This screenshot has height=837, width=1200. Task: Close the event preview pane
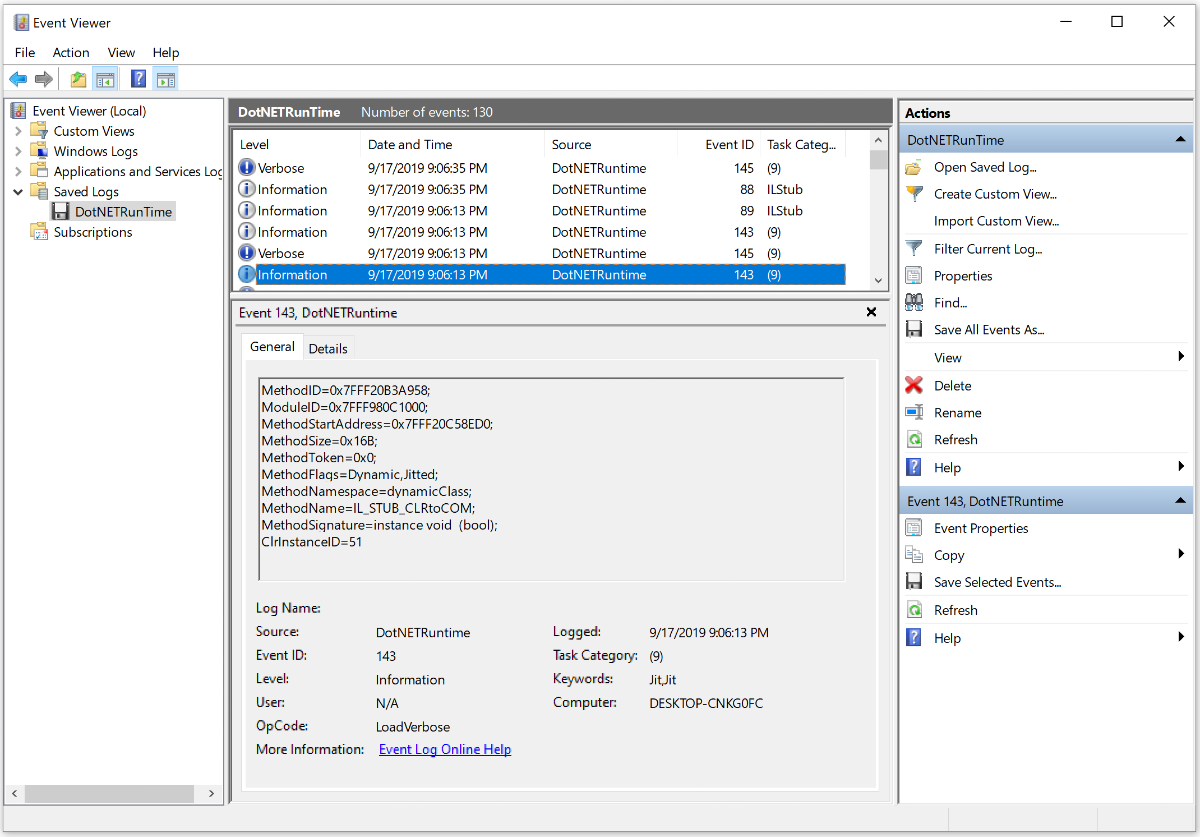pyautogui.click(x=870, y=312)
